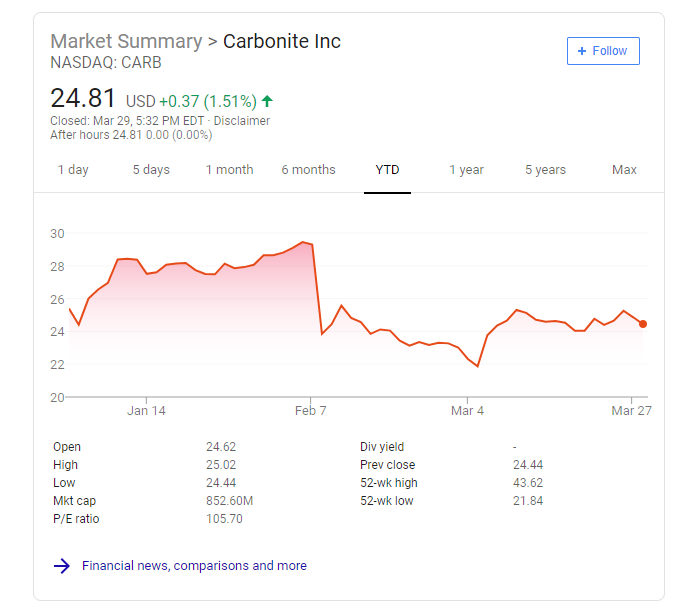Select the 1 month range tab
The height and width of the screenshot is (613, 688).
pyautogui.click(x=229, y=170)
